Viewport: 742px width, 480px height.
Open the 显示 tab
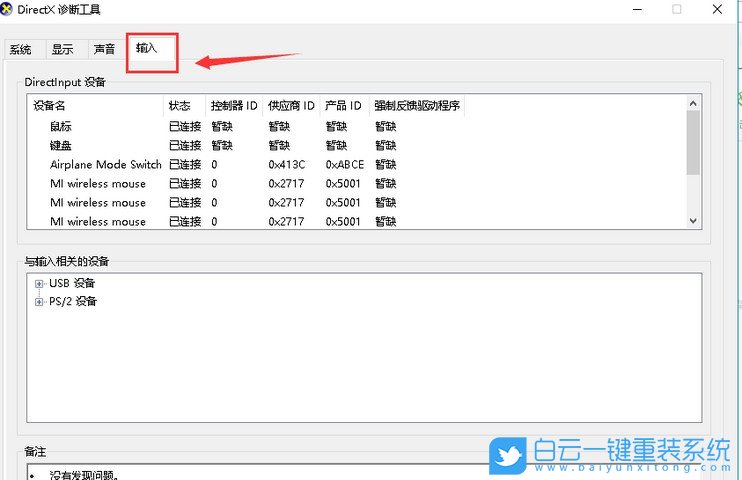pos(62,49)
